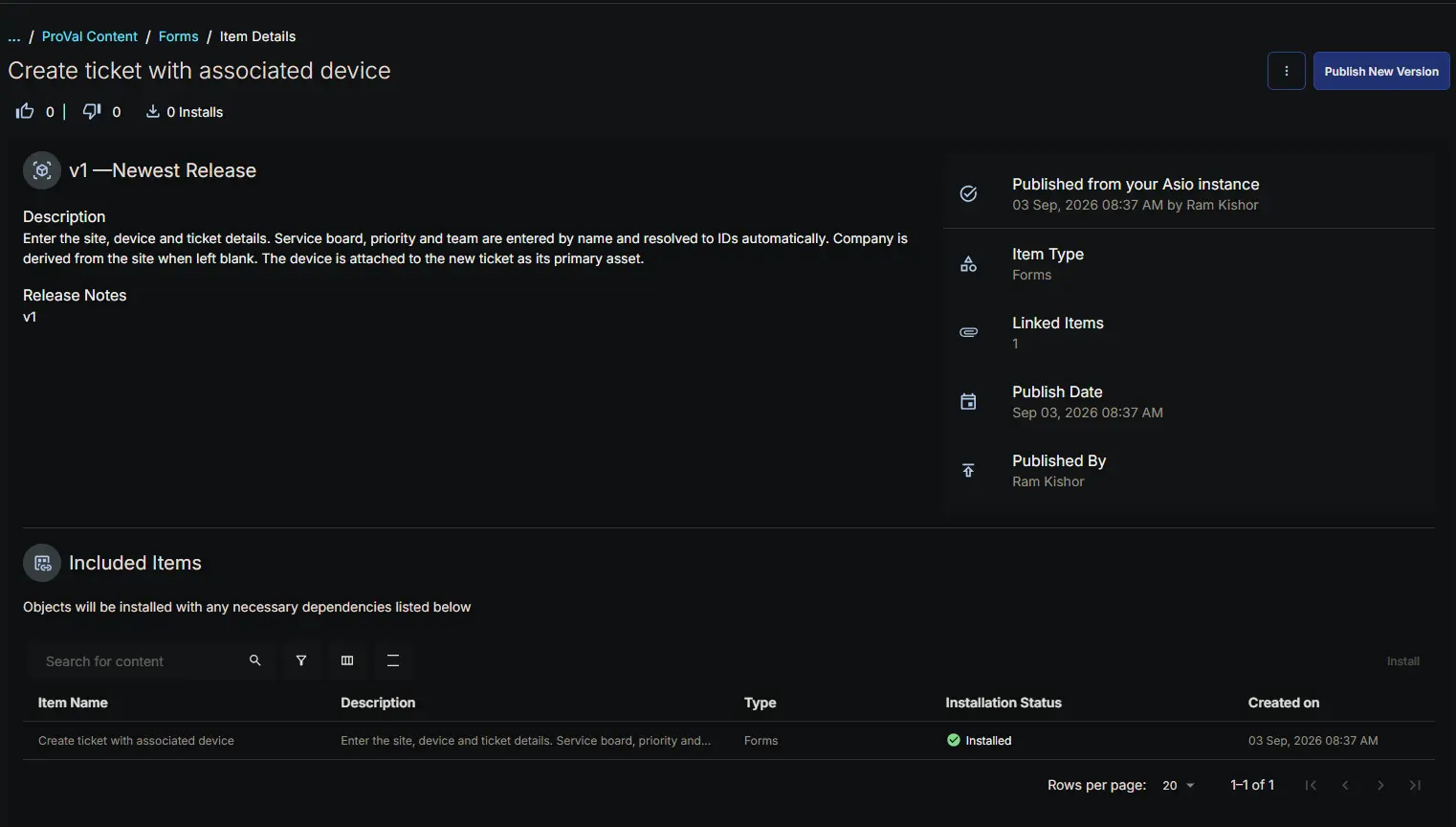
Task: Click the Linked Items paperclip icon
Action: click(x=968, y=332)
